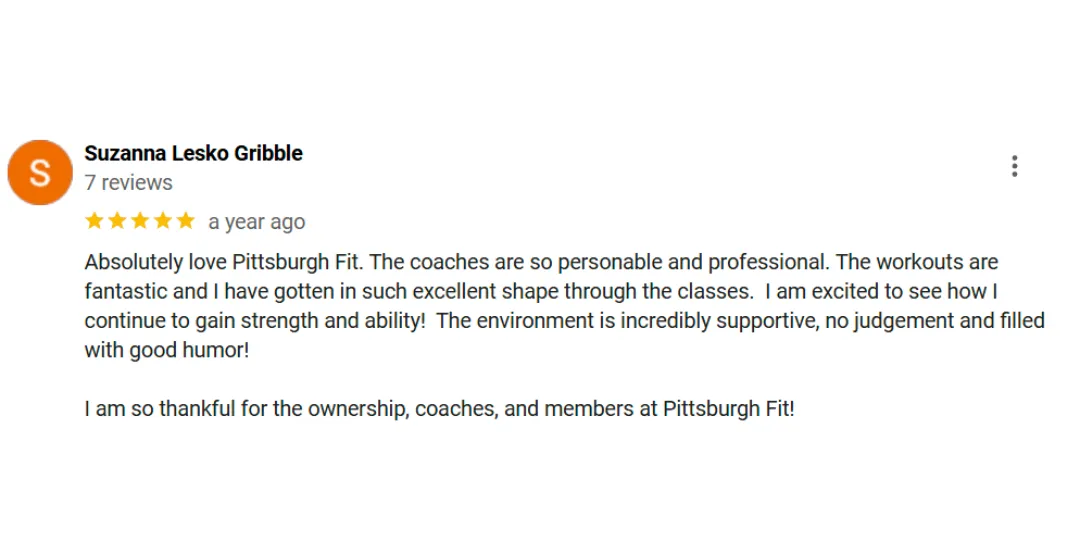Open the three-dot more options menu
Screen dimensions: 1080x540
point(1014,166)
